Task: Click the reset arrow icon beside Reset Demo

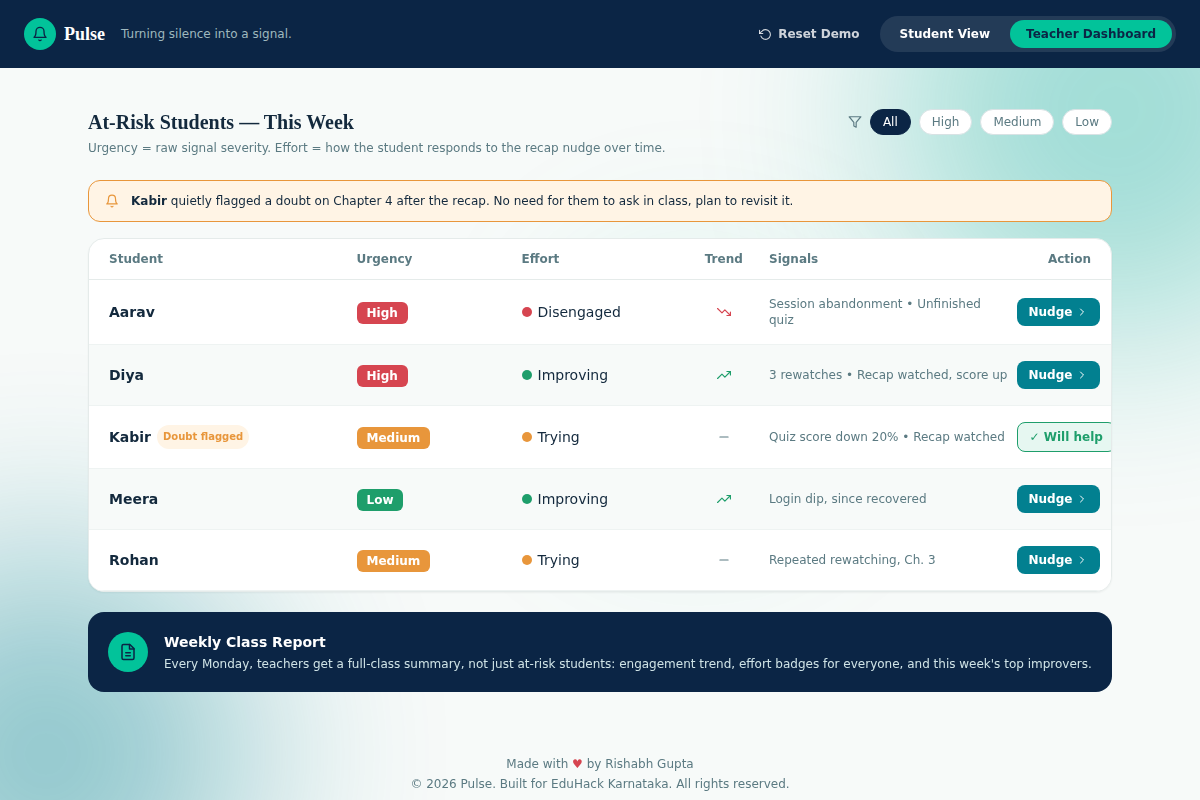Action: tap(765, 34)
